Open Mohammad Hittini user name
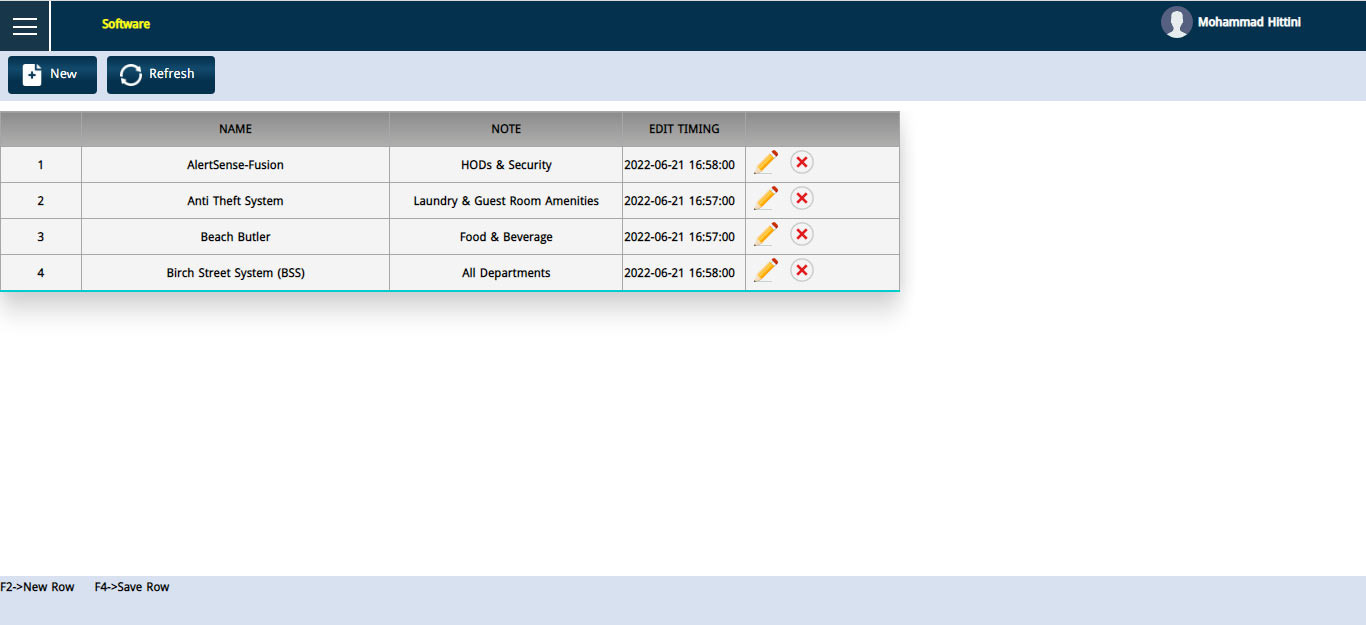Screen dimensions: 1366x625 tap(1249, 22)
